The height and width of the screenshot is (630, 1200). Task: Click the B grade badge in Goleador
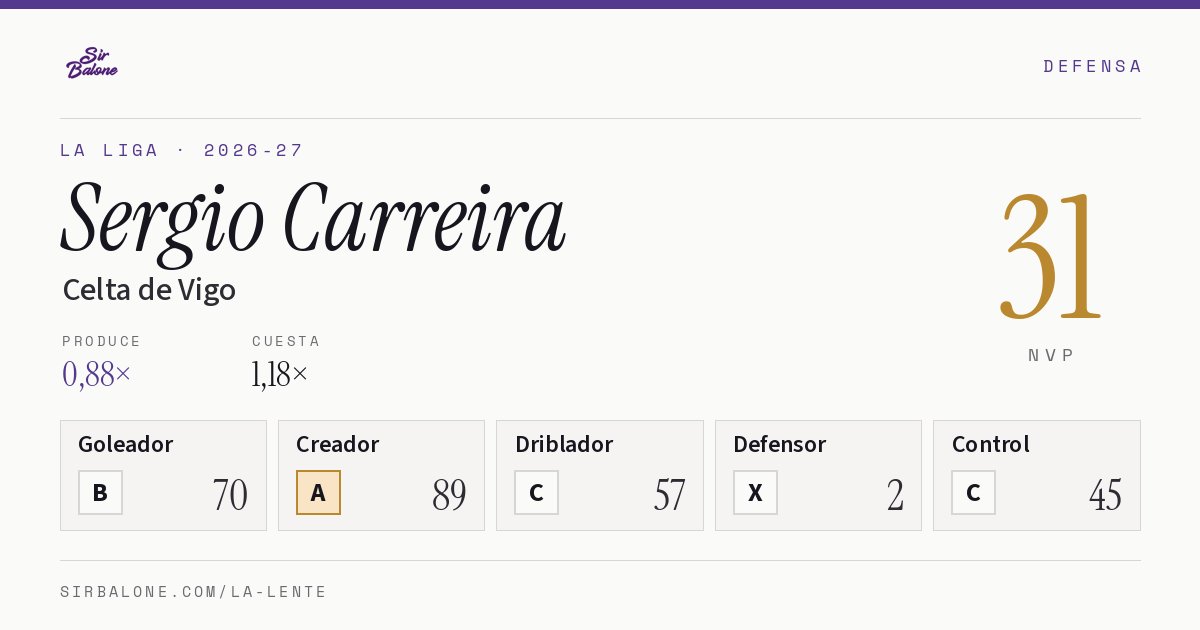[x=100, y=492]
